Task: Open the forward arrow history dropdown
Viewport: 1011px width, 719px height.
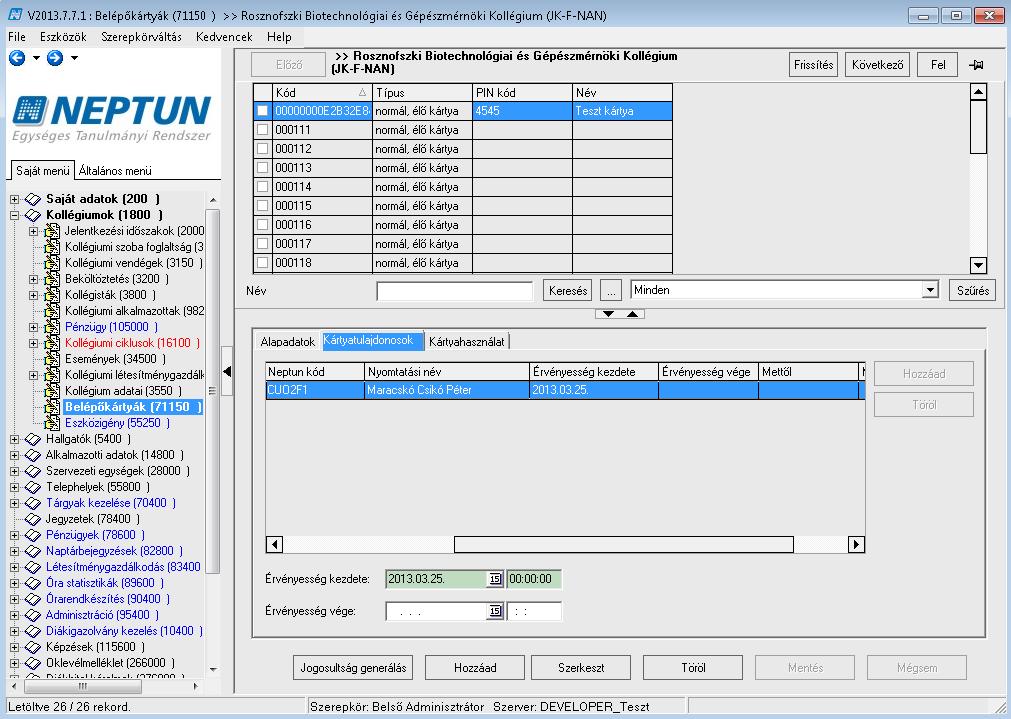Action: coord(74,58)
